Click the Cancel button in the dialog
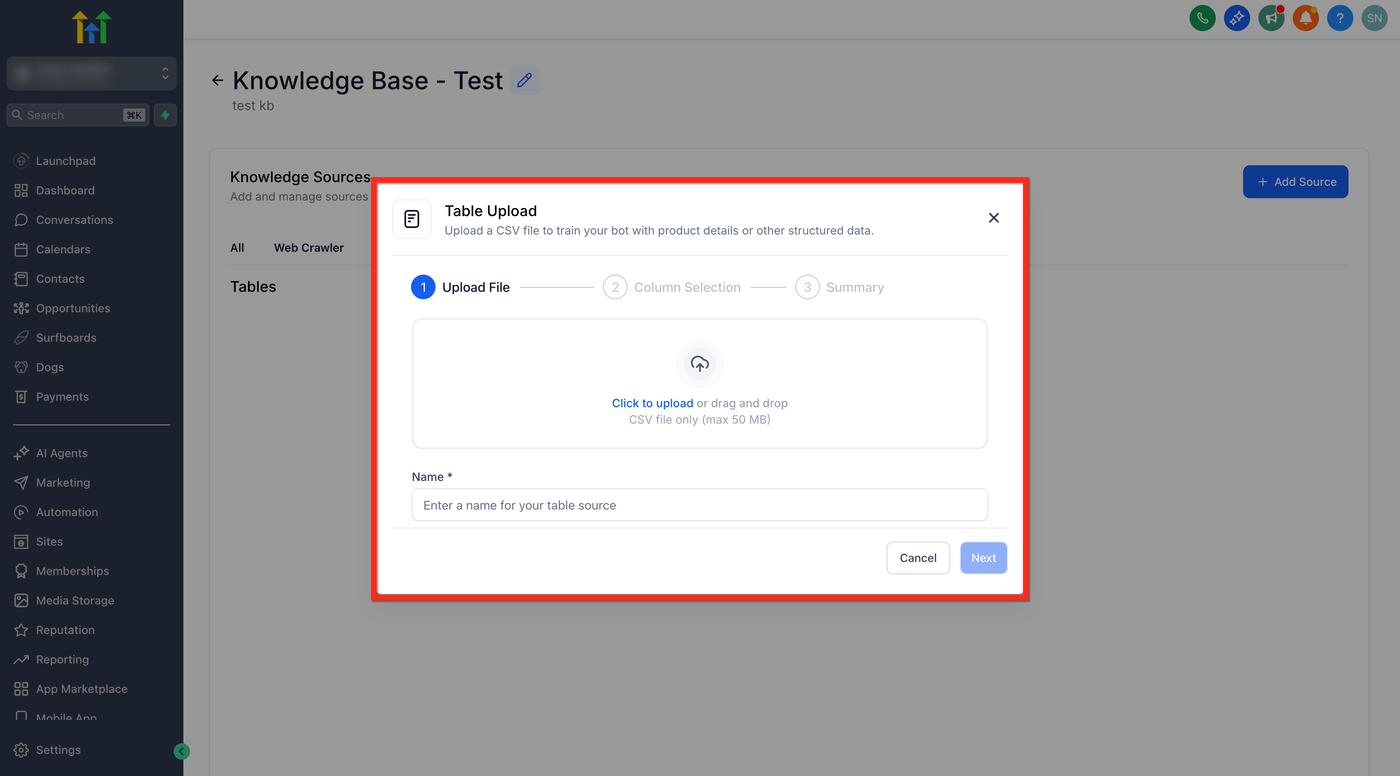 point(917,558)
